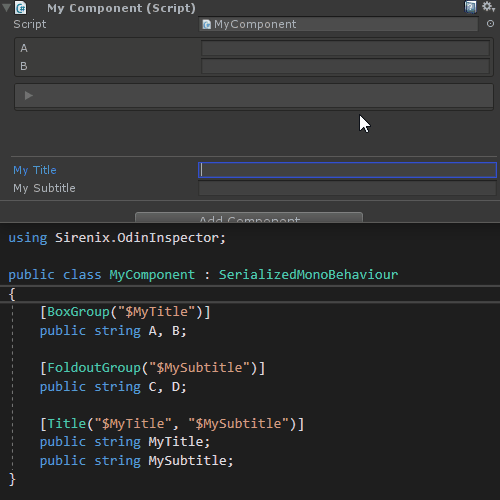Click the MyComponent script file icon
500x500 pixels.
207,24
